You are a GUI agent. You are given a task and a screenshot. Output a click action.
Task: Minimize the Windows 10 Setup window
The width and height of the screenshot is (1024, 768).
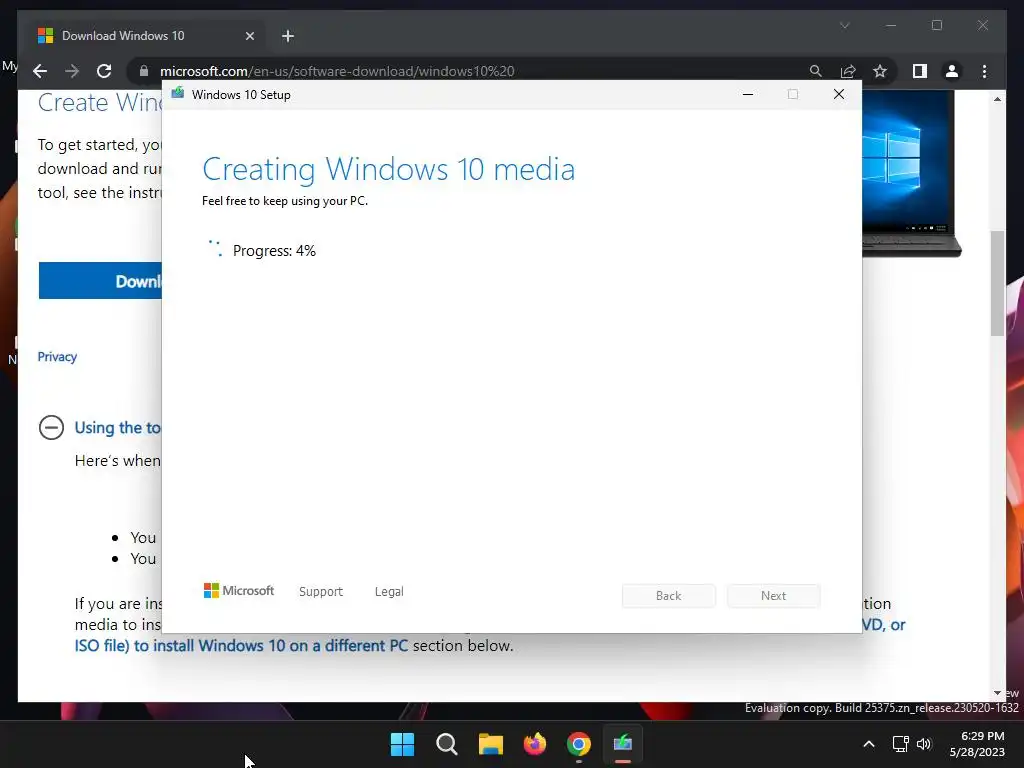tap(748, 95)
